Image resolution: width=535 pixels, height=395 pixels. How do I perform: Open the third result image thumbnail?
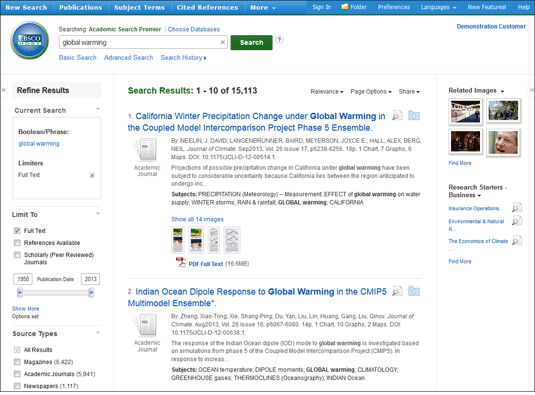coord(214,240)
